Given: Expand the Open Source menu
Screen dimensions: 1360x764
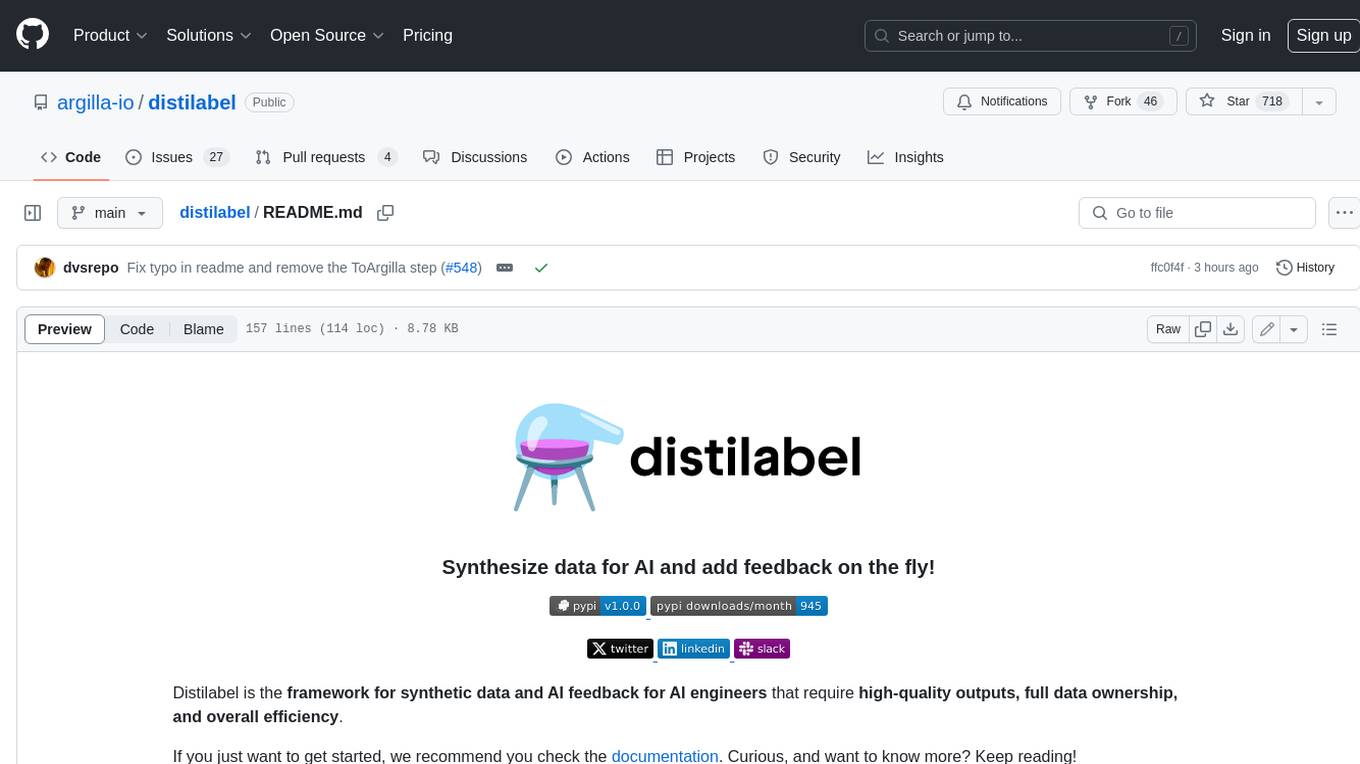Looking at the screenshot, I should point(327,35).
